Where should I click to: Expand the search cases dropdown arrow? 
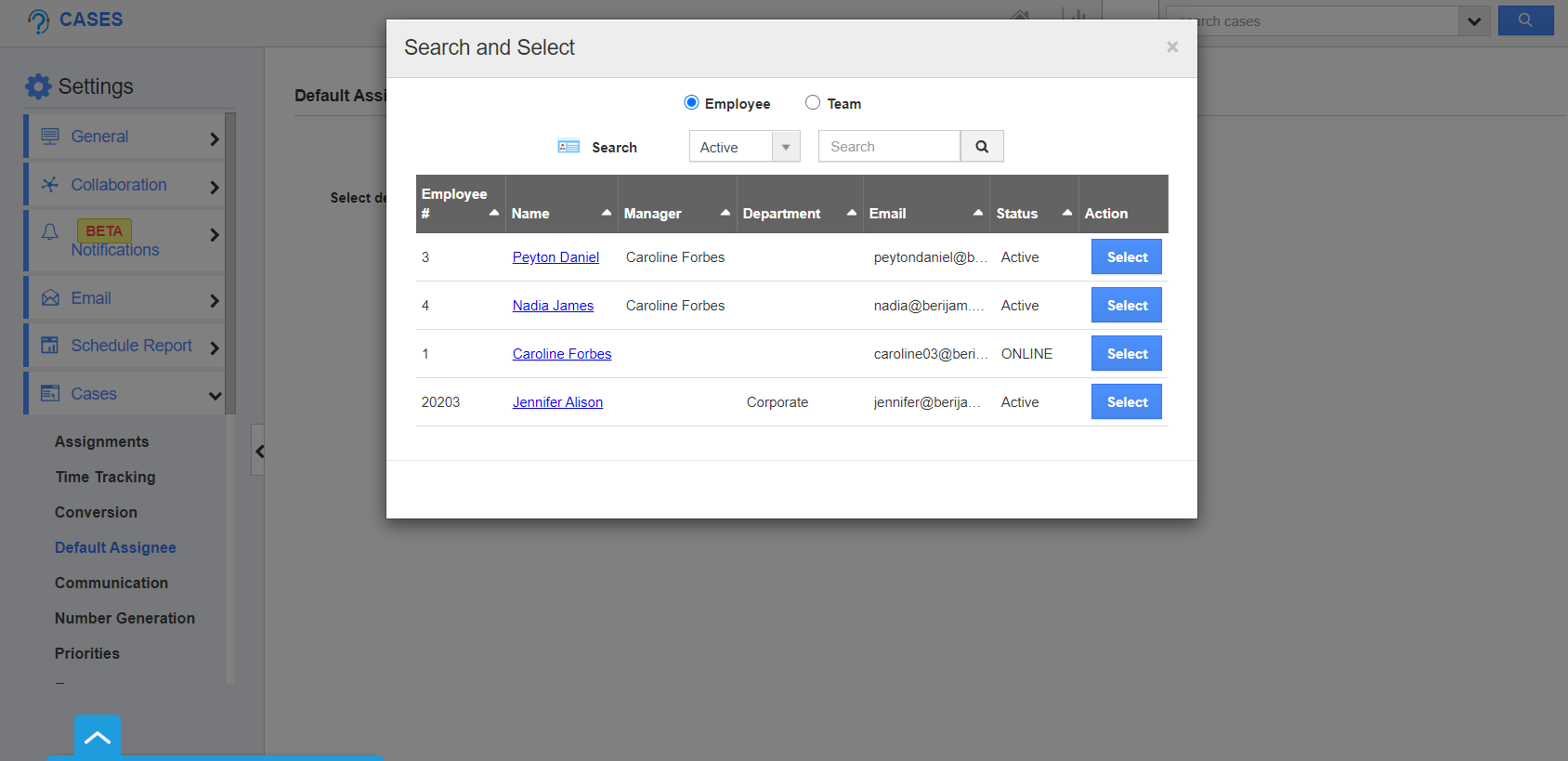1474,20
